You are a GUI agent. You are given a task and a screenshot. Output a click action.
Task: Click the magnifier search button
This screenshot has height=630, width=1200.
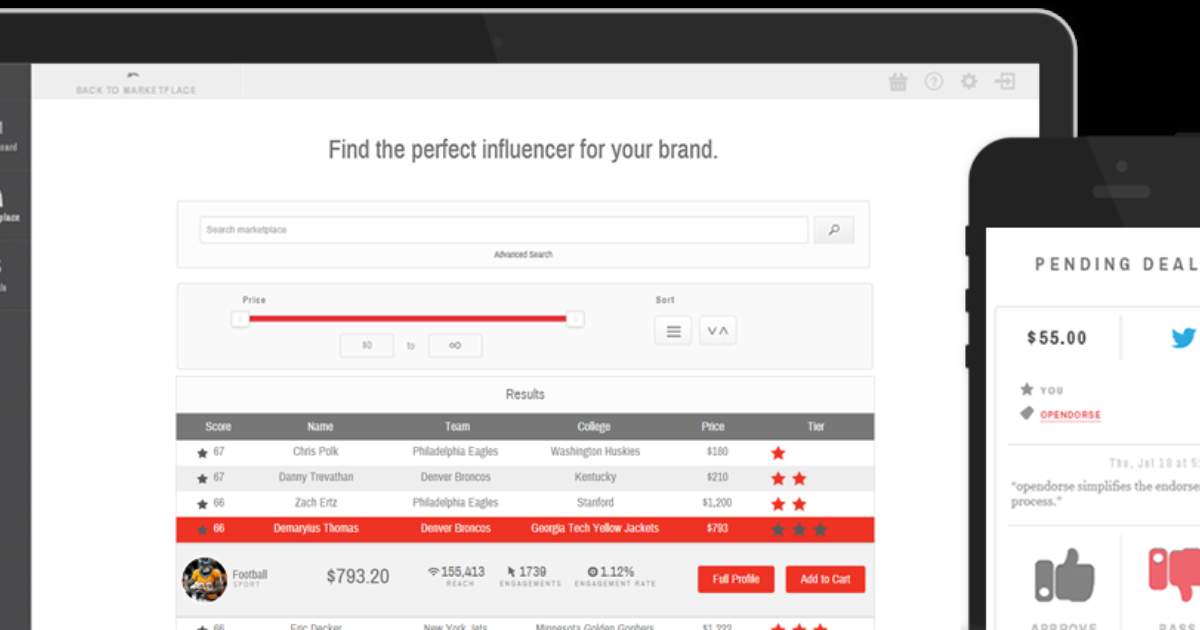834,230
